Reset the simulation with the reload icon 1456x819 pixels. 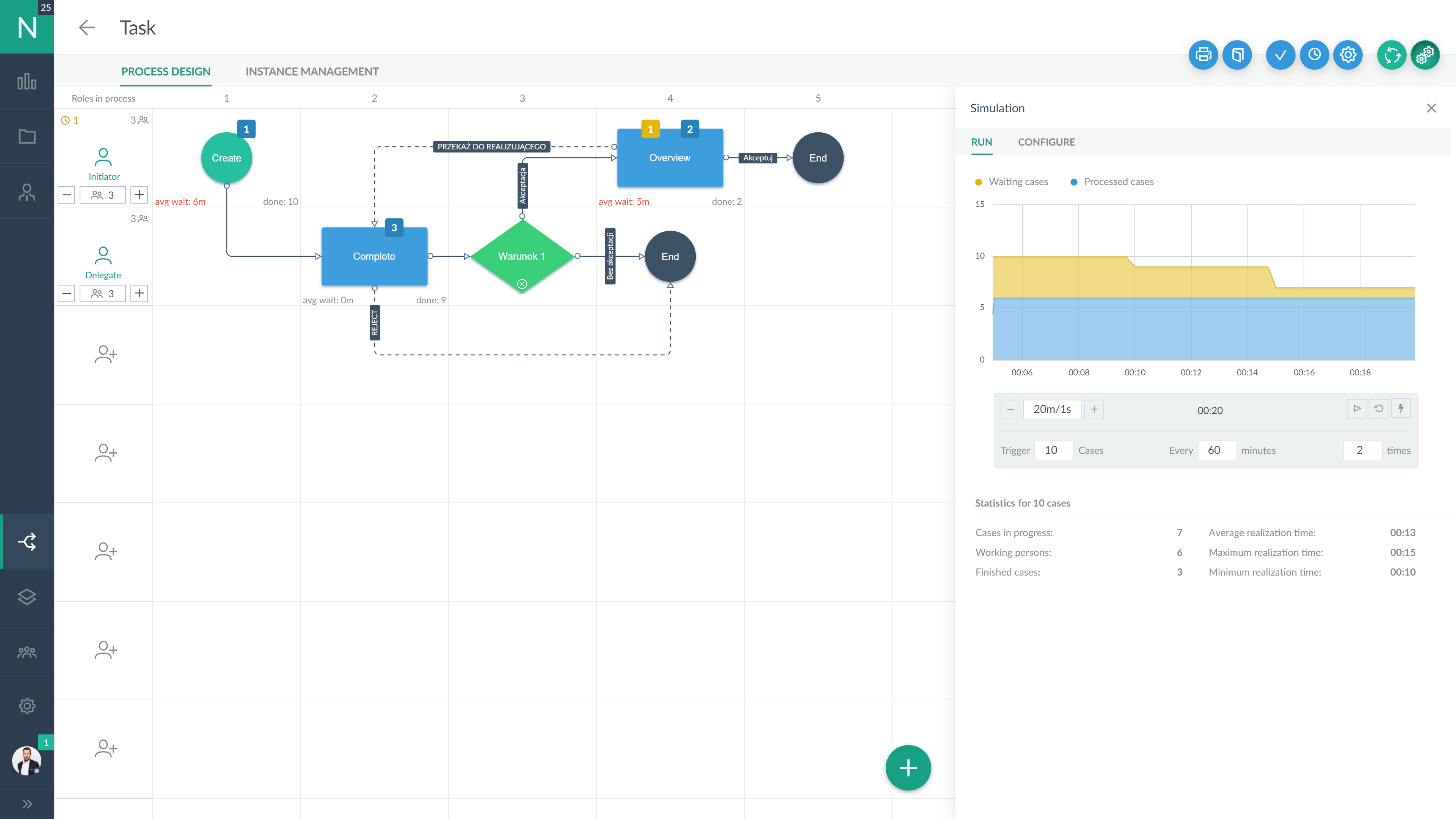point(1379,409)
